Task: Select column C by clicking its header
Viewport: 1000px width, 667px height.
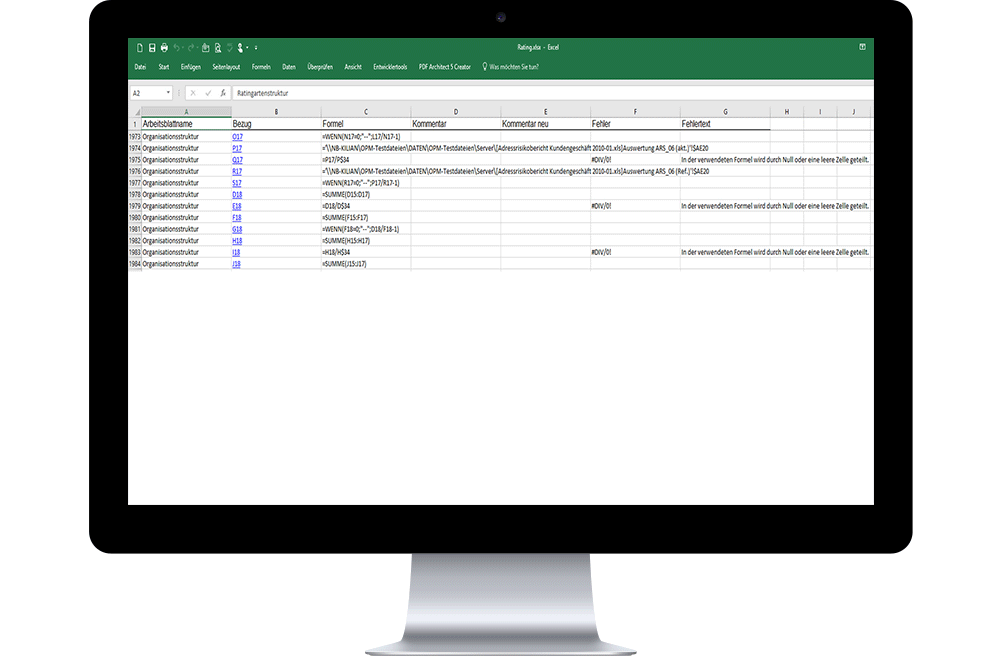Action: (x=365, y=110)
